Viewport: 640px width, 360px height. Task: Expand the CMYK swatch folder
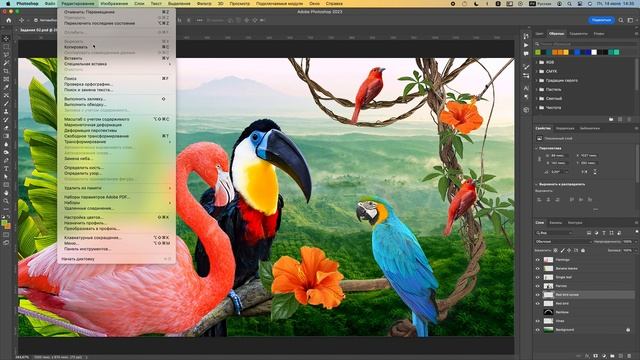pyautogui.click(x=537, y=71)
